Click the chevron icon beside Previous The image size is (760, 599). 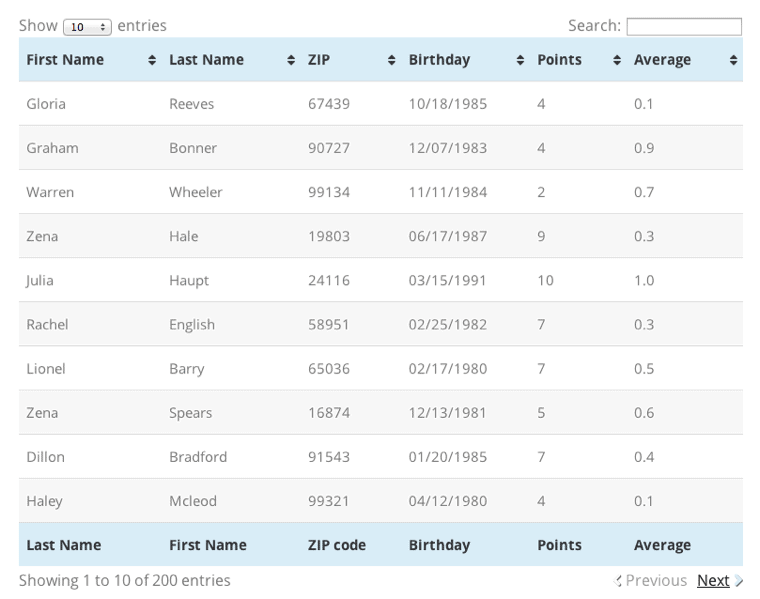618,581
